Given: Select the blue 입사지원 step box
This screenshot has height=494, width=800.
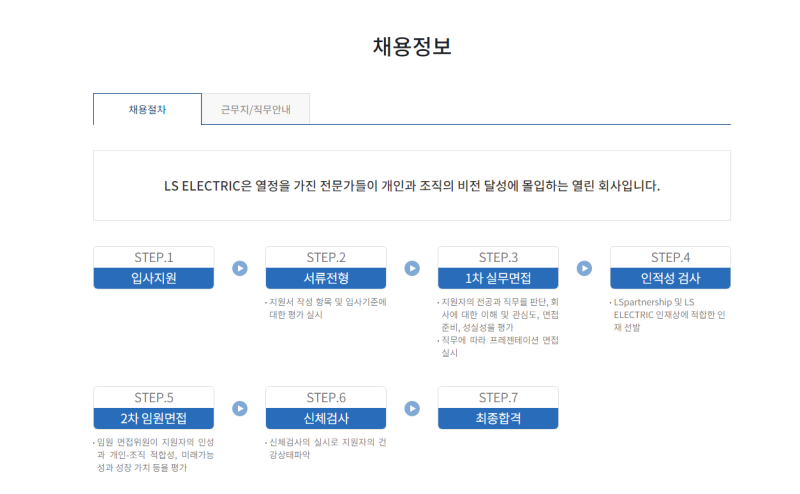Looking at the screenshot, I should pyautogui.click(x=154, y=278).
